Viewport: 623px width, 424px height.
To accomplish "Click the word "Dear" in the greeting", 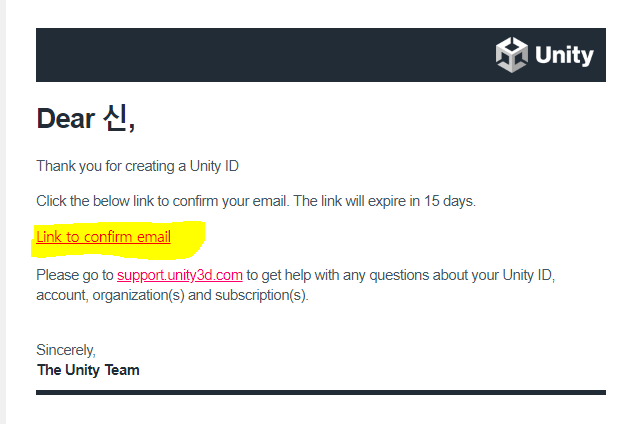I will pos(66,119).
